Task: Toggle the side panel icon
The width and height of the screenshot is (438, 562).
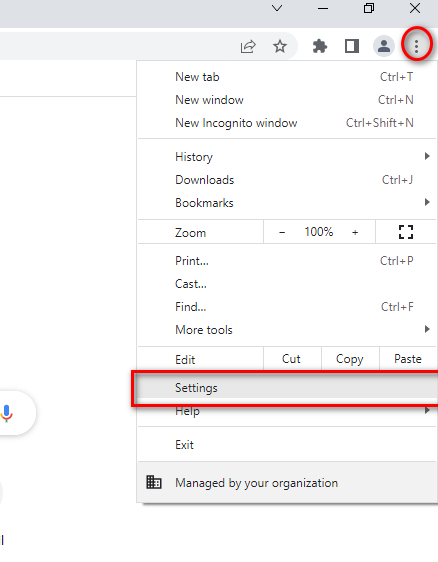Action: click(x=352, y=46)
